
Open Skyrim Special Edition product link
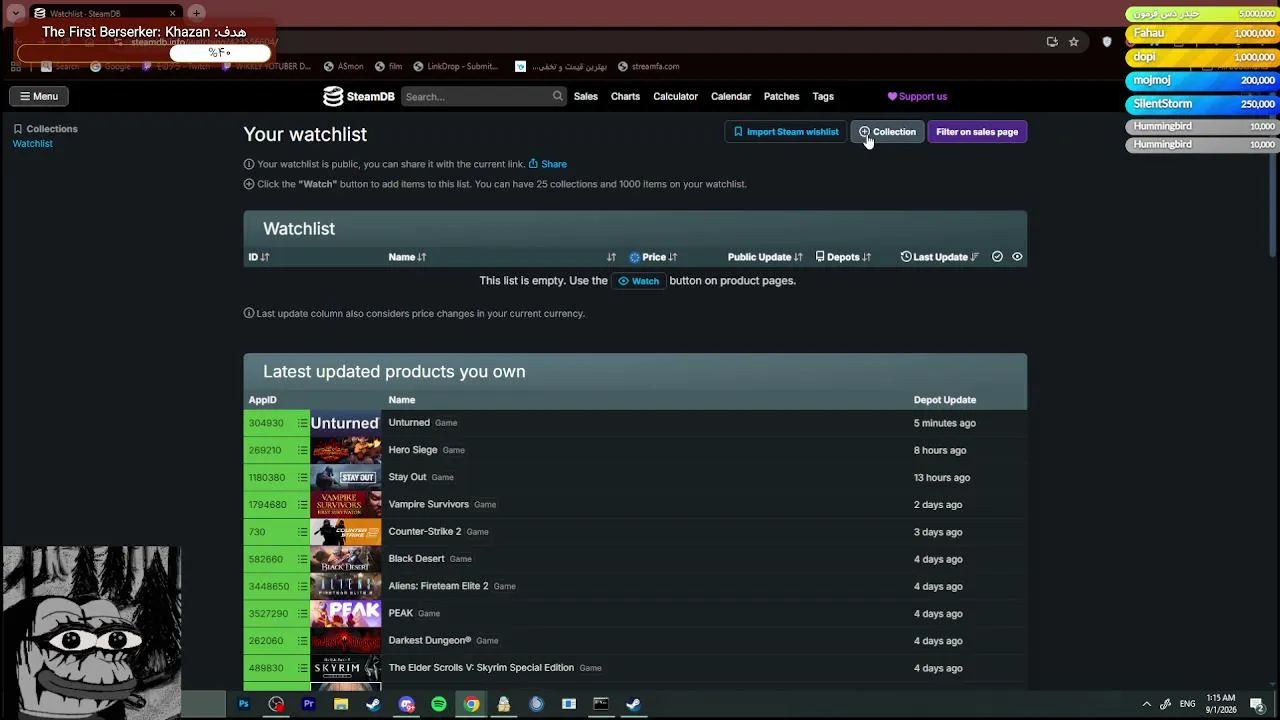(481, 668)
